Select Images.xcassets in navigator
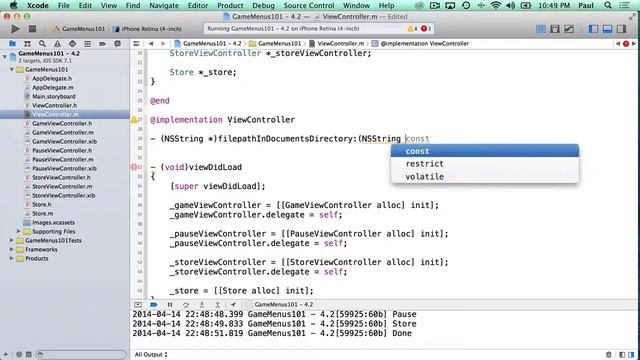 click(53, 222)
